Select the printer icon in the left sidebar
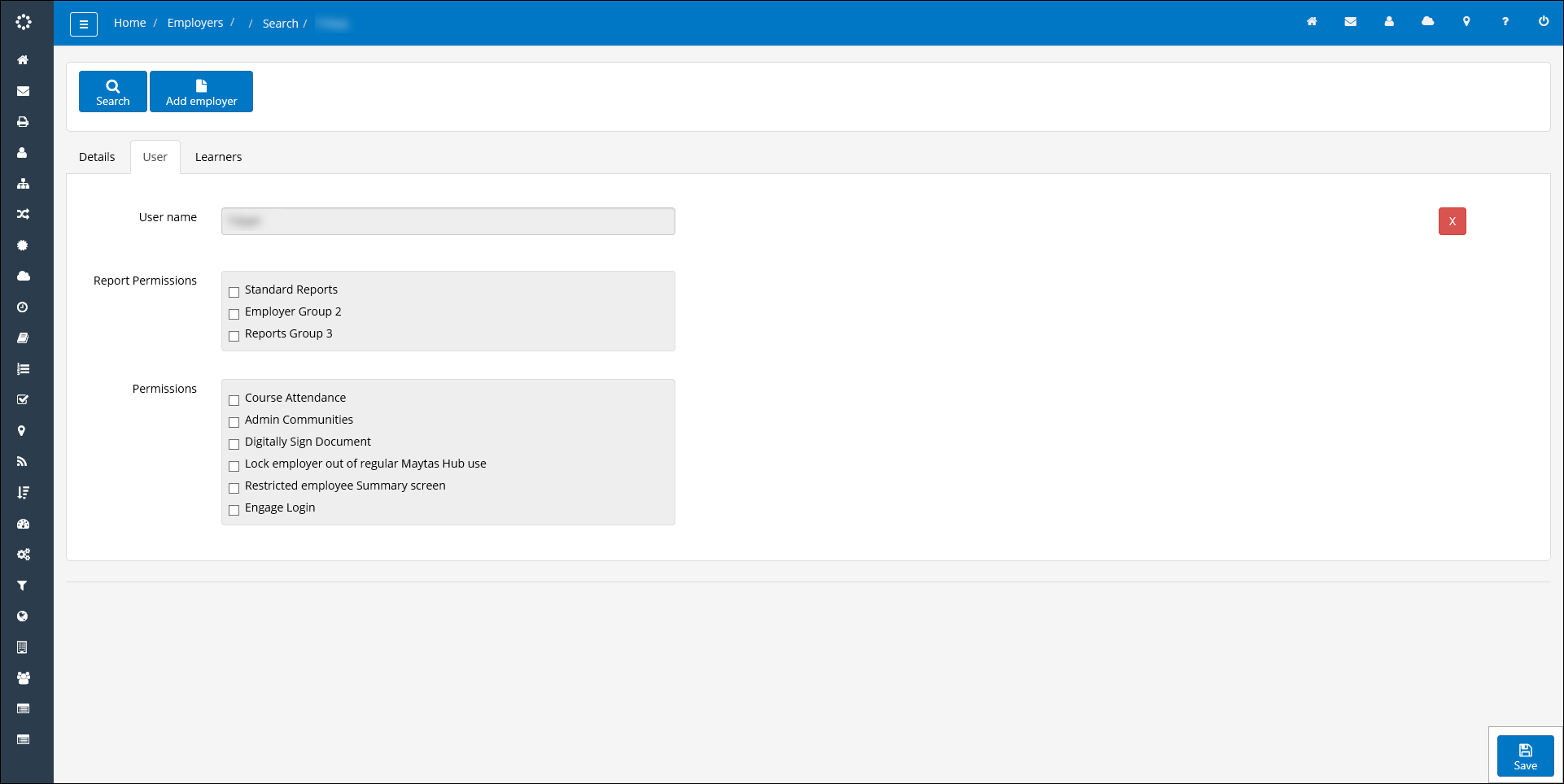This screenshot has height=784, width=1564. tap(22, 121)
